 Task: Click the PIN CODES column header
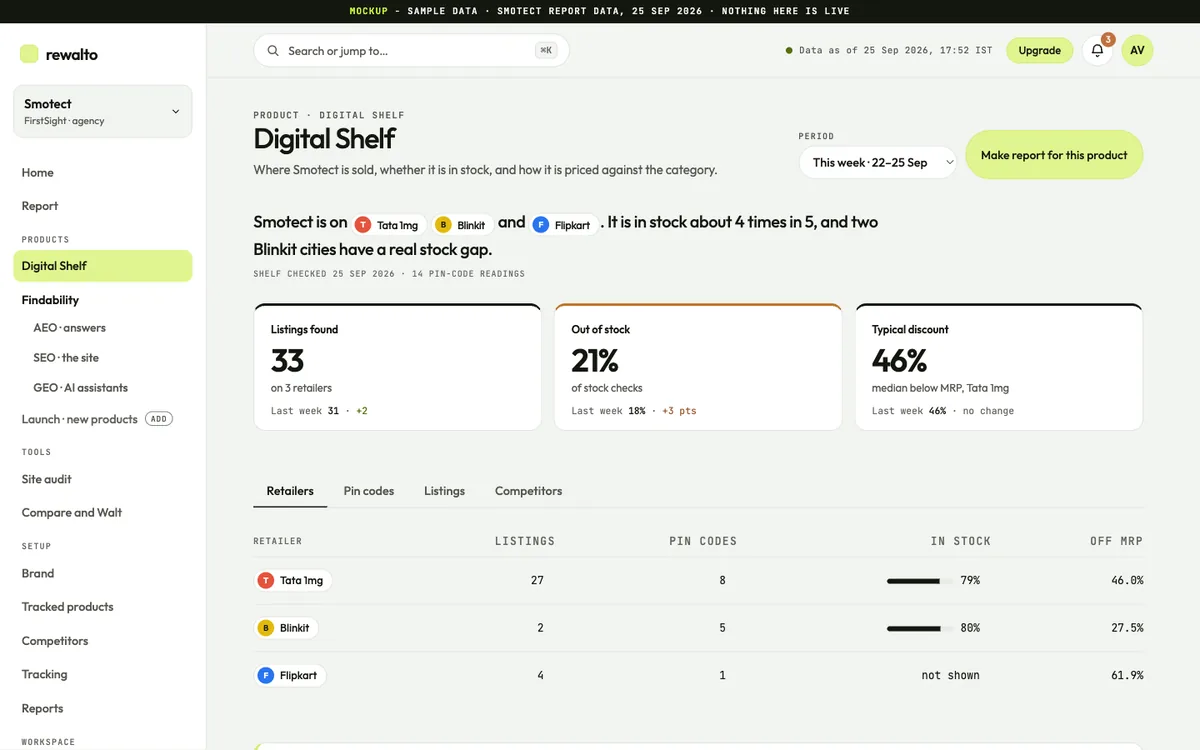(x=703, y=541)
